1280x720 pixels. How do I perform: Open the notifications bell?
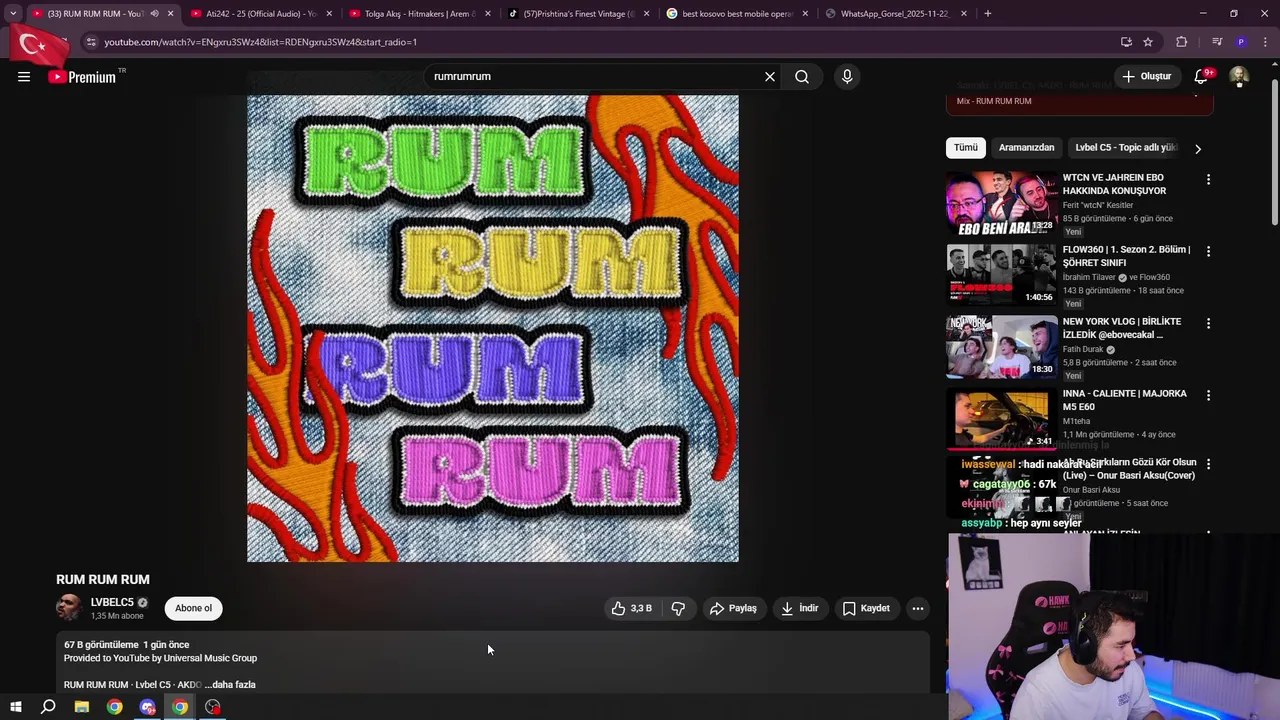(x=1202, y=77)
